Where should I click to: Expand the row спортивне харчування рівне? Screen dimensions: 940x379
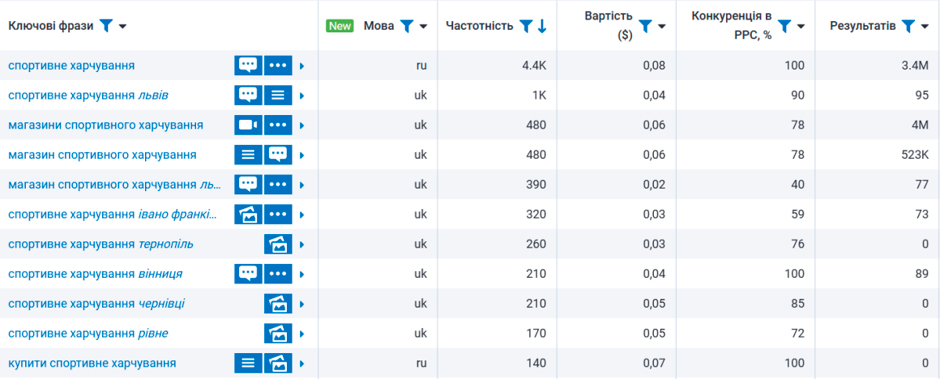pos(302,334)
